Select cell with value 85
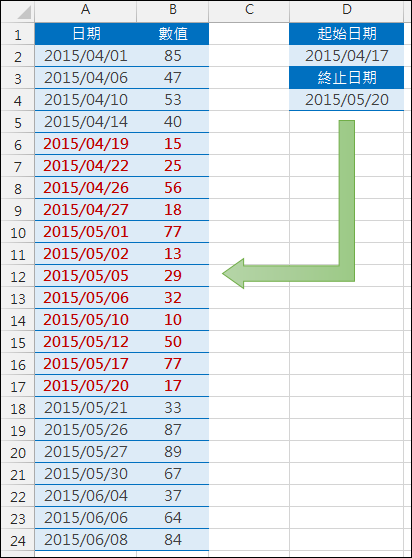This screenshot has width=412, height=558. 173,56
